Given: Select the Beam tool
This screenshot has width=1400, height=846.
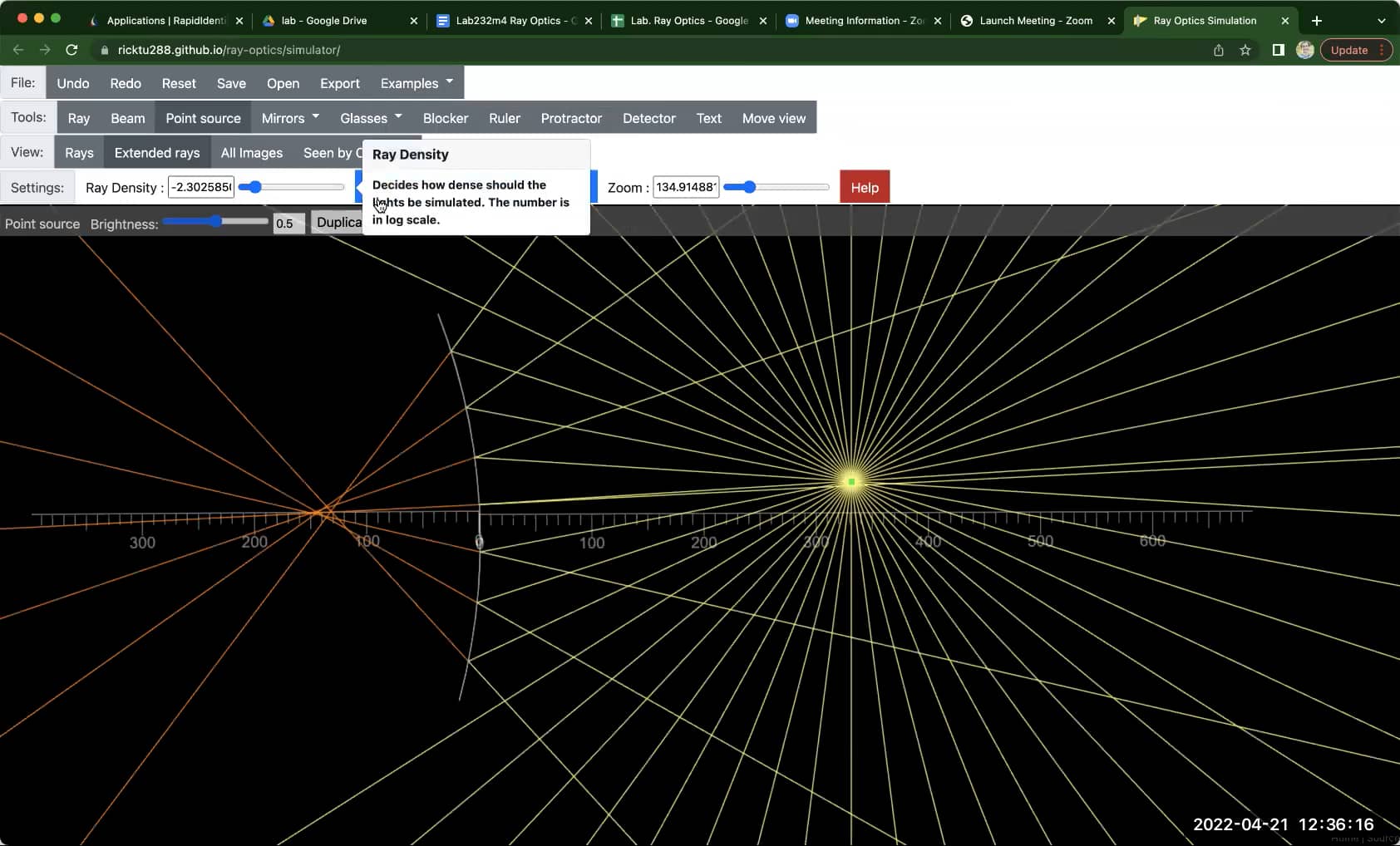Looking at the screenshot, I should 127,118.
